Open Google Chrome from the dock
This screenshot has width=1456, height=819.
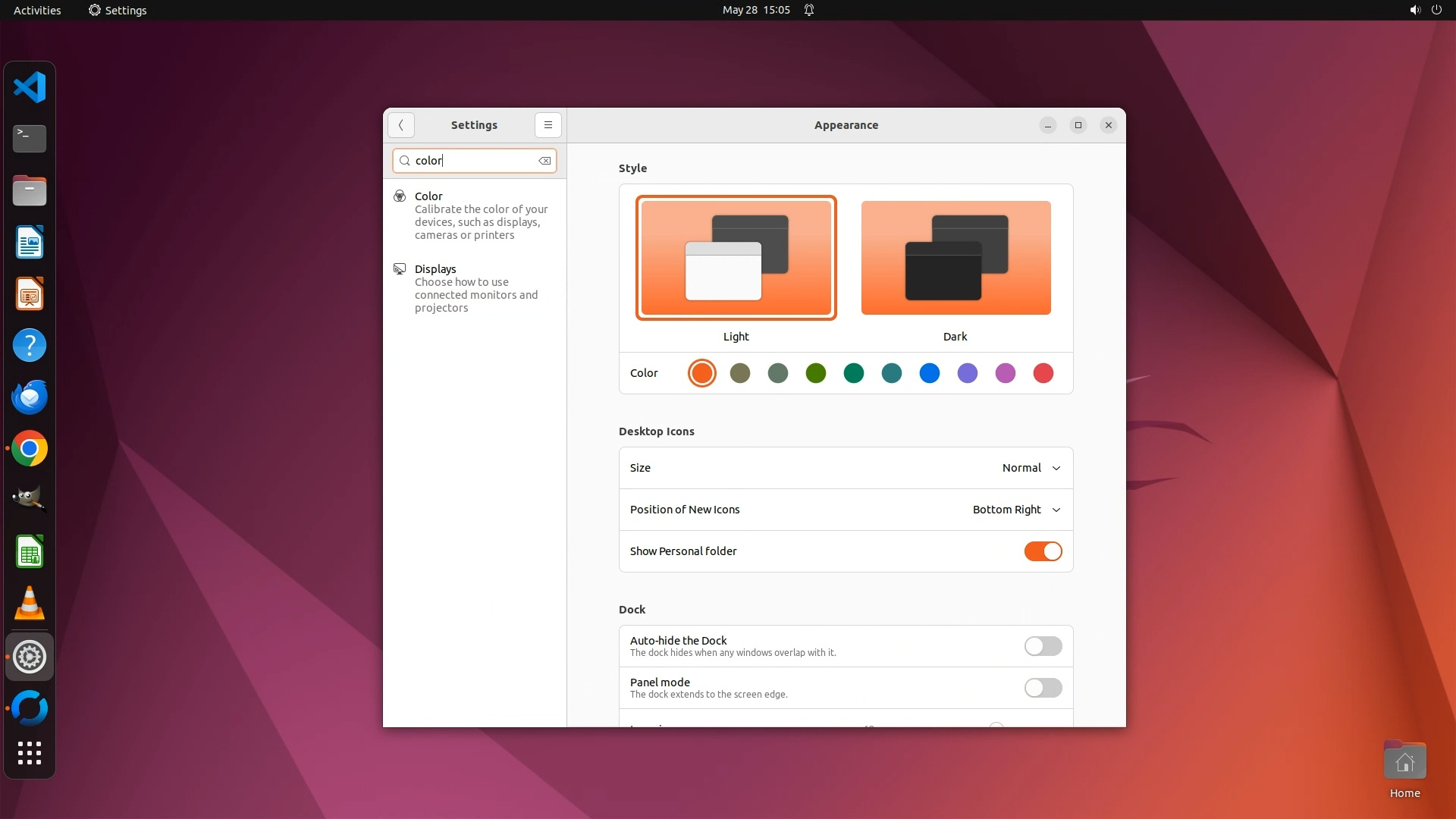30,449
